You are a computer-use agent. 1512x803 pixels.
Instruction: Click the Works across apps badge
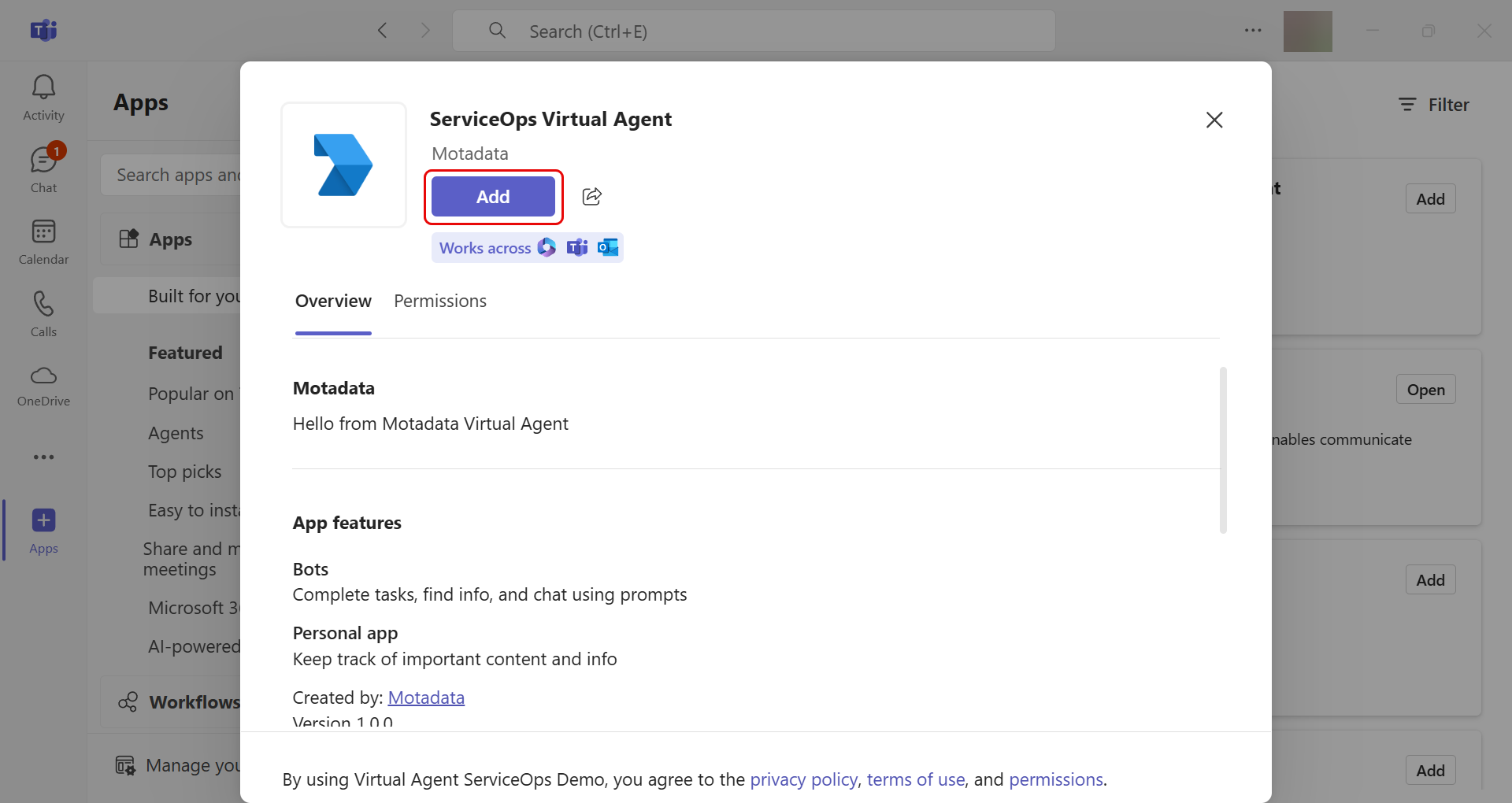pos(527,248)
